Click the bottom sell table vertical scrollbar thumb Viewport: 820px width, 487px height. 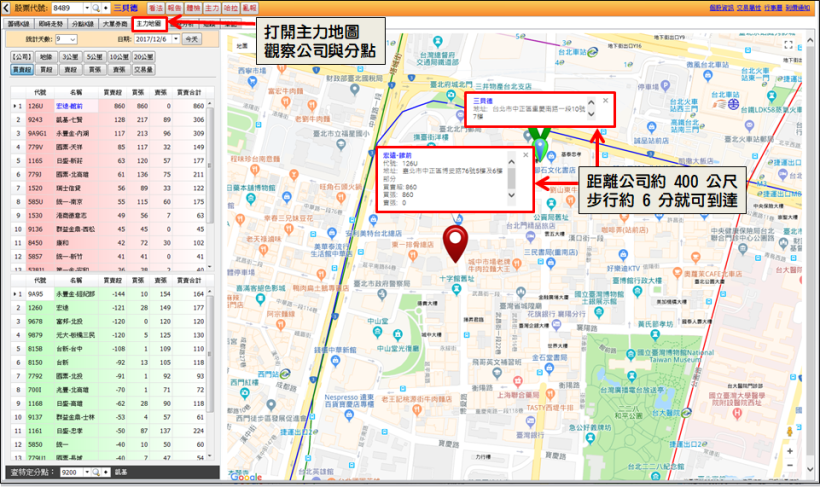(x=210, y=354)
